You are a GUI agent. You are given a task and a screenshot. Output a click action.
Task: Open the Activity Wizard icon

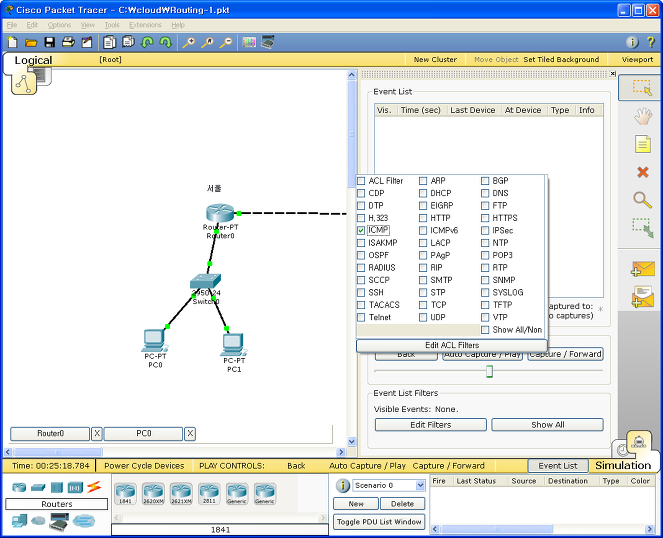pyautogui.click(x=87, y=42)
